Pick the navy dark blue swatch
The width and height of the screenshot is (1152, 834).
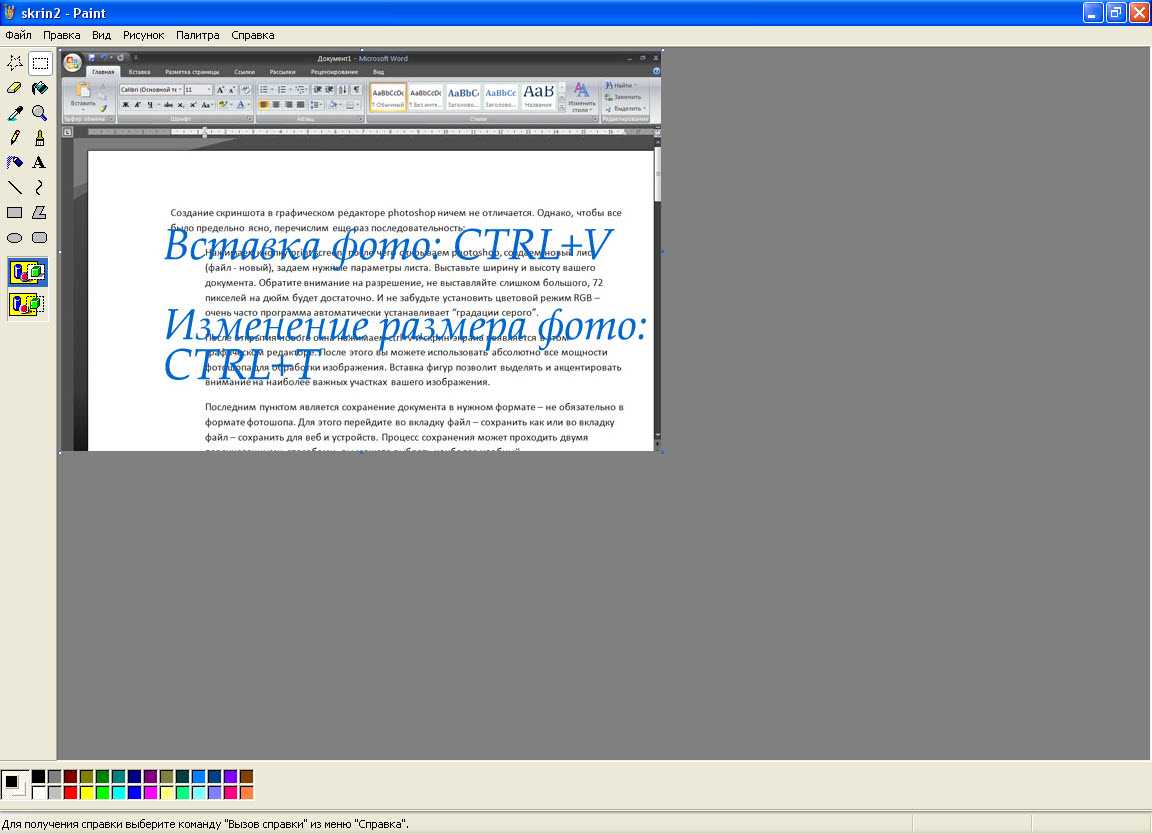point(134,777)
